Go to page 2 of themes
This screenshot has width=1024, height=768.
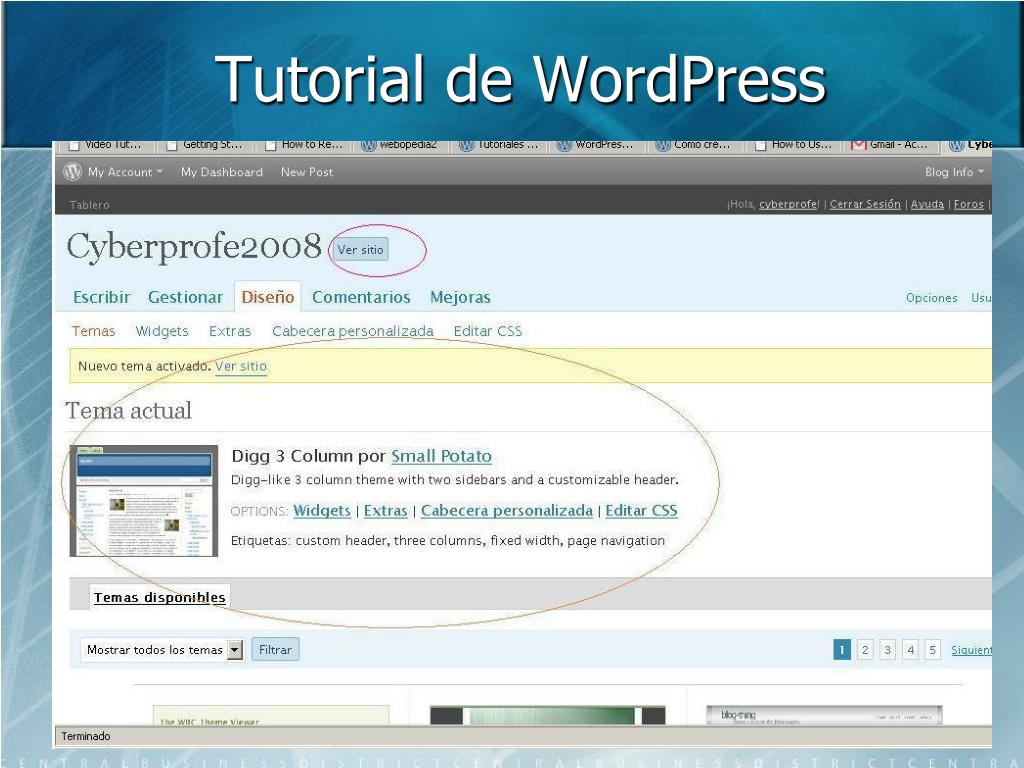pyautogui.click(x=865, y=650)
